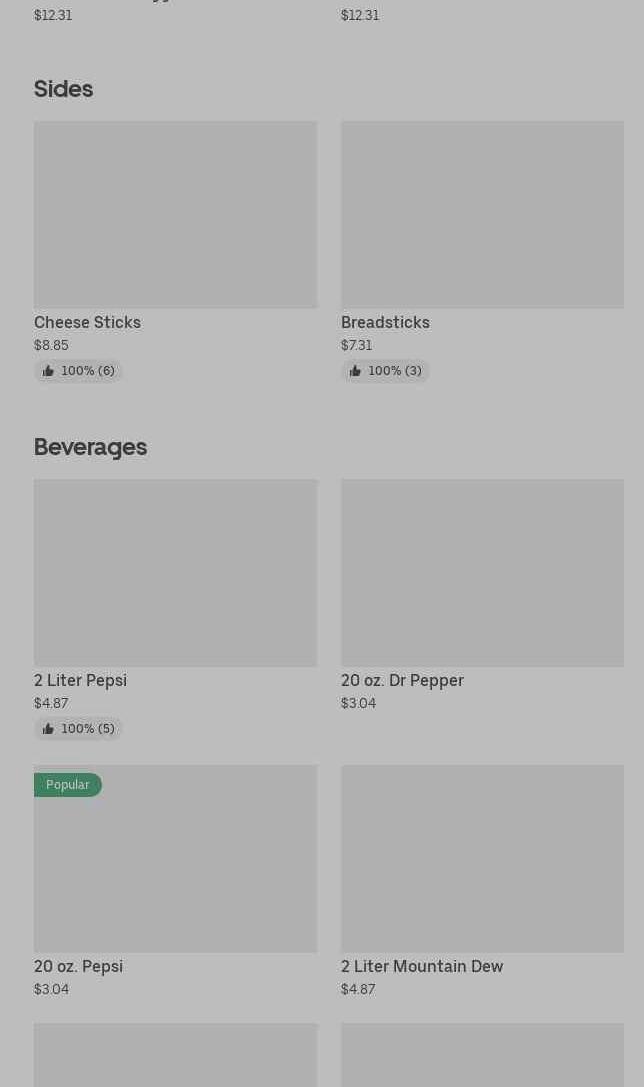Image resolution: width=644 pixels, height=1087 pixels.
Task: Click thumbs-up icon under 2 Liter Pepsi
Action: click(x=48, y=729)
